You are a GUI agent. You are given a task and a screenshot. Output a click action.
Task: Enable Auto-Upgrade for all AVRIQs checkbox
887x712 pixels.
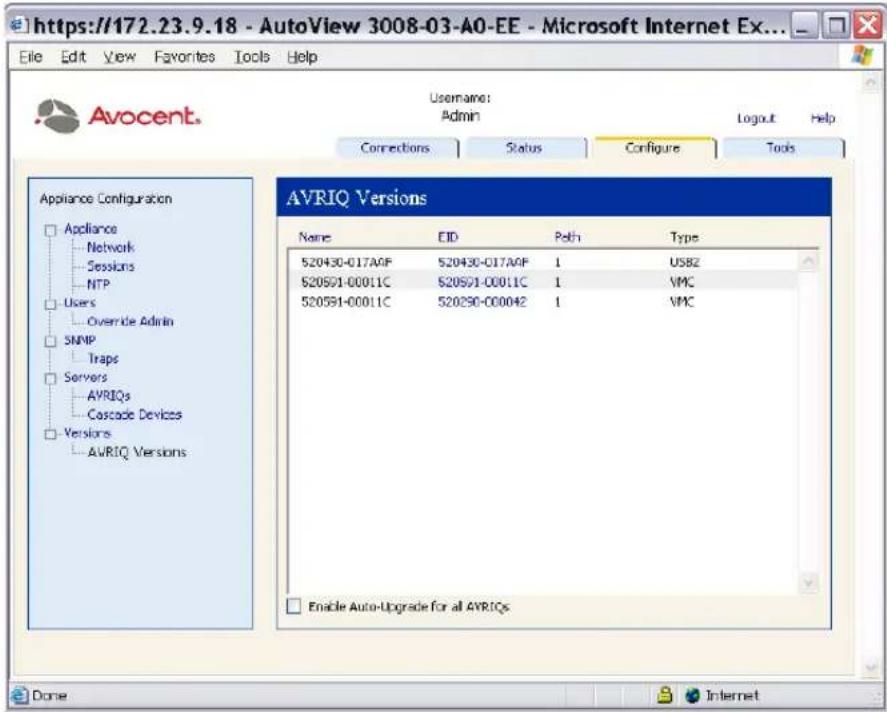[x=294, y=606]
